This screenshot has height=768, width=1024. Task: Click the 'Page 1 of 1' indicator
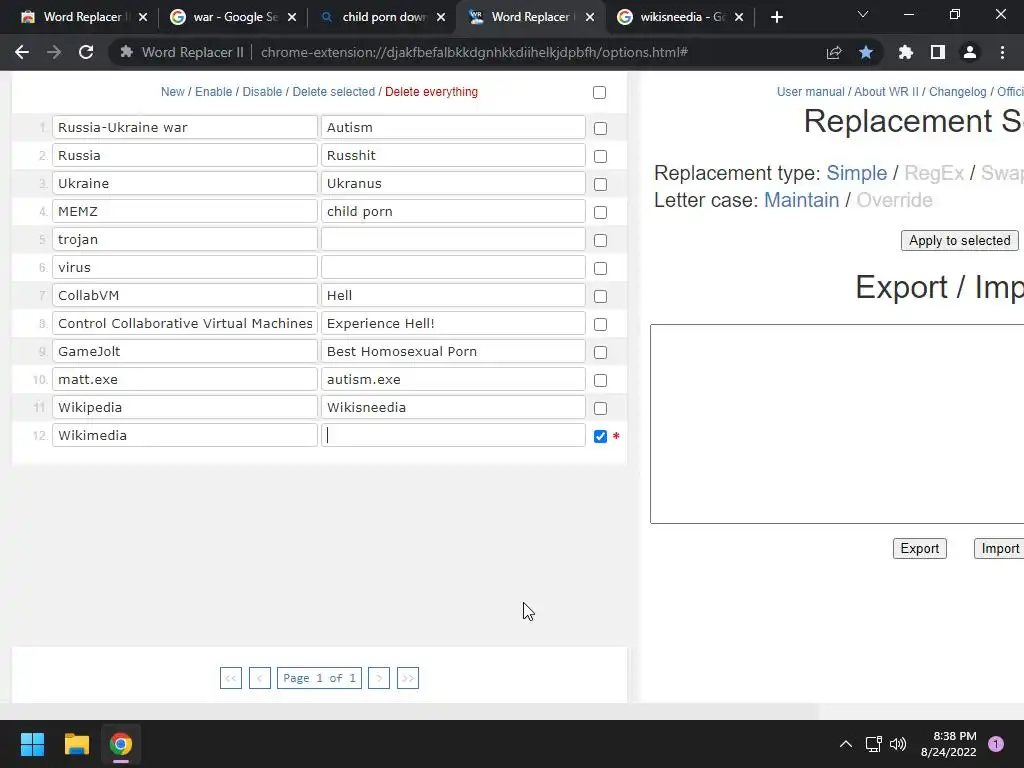[x=319, y=678]
